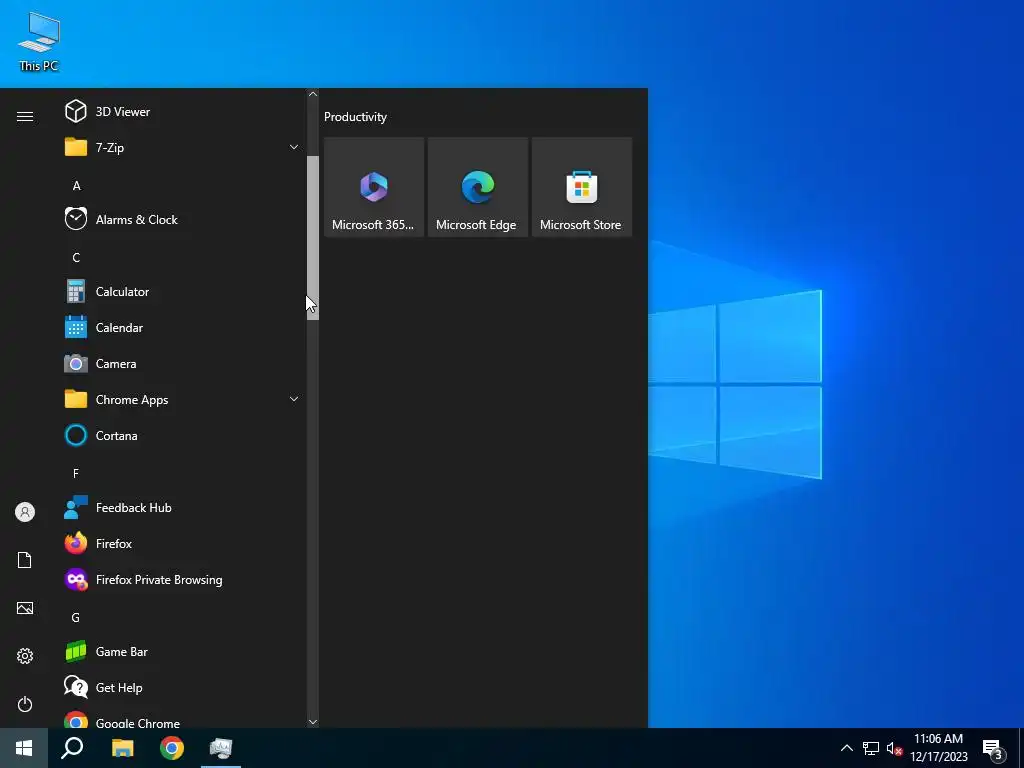Open Game Bar
The height and width of the screenshot is (768, 1024).
click(x=182, y=652)
